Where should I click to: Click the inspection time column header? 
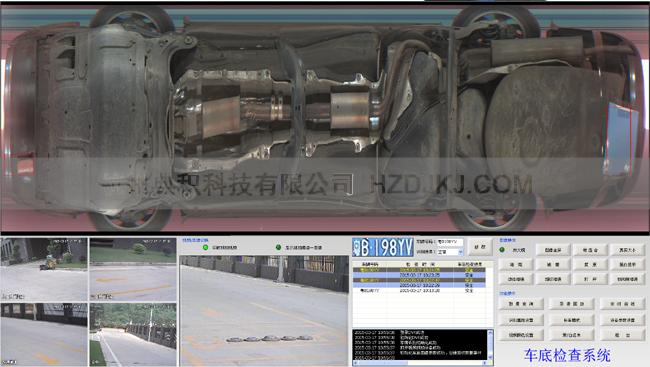(x=420, y=264)
